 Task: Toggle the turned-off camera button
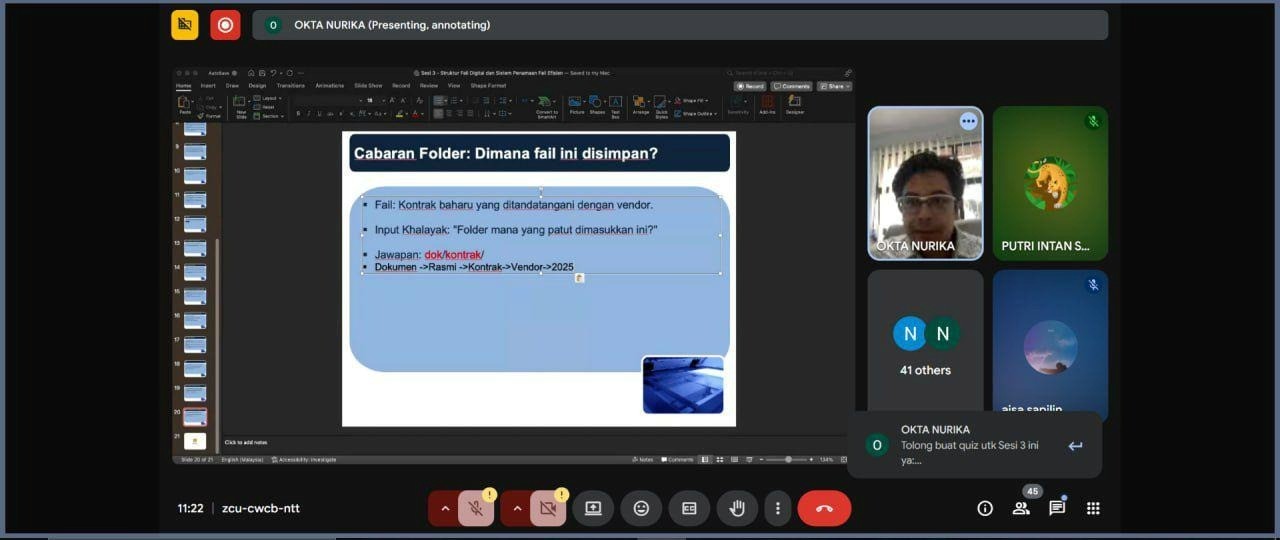pyautogui.click(x=547, y=508)
